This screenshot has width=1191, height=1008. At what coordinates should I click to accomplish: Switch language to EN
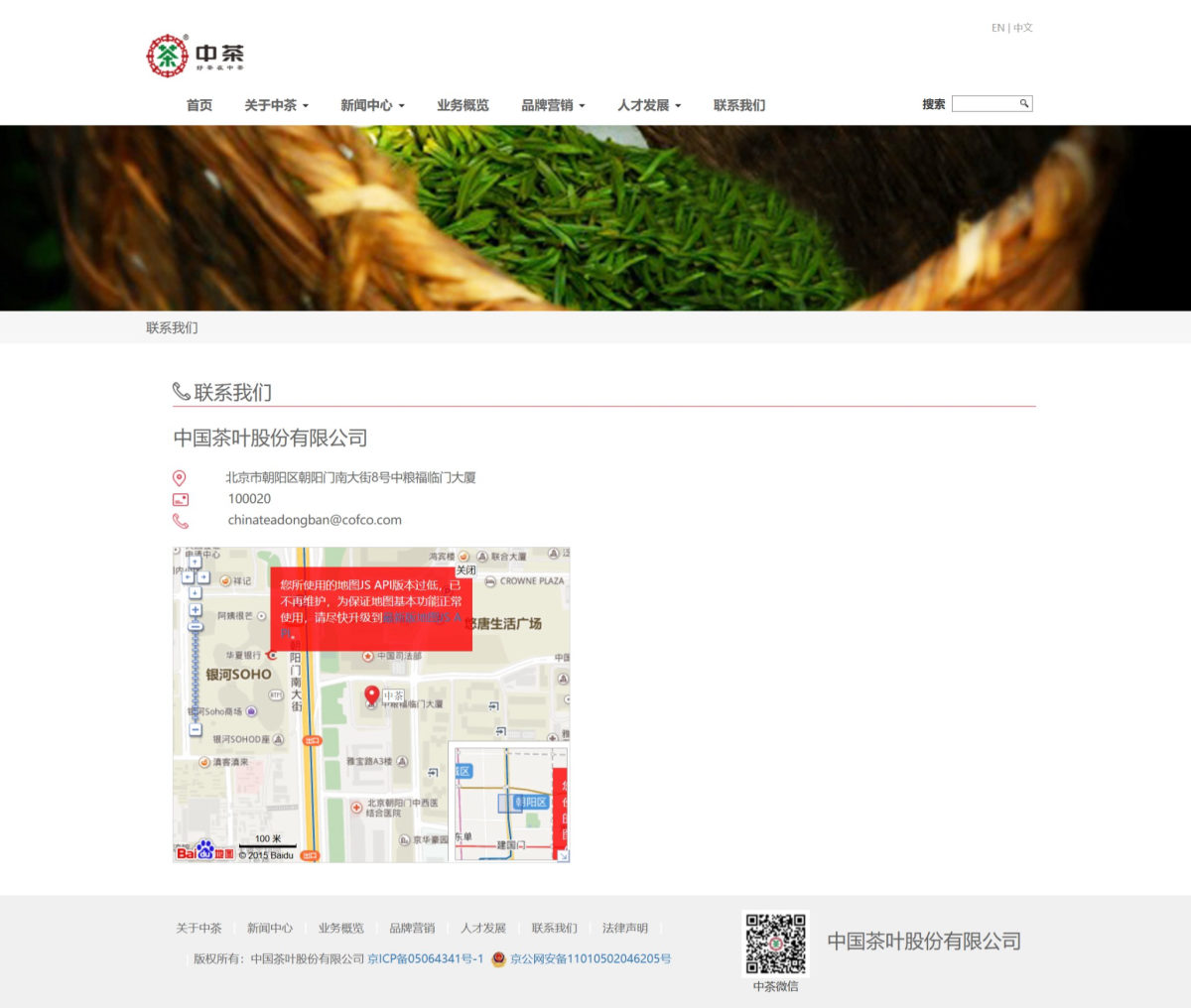[997, 28]
